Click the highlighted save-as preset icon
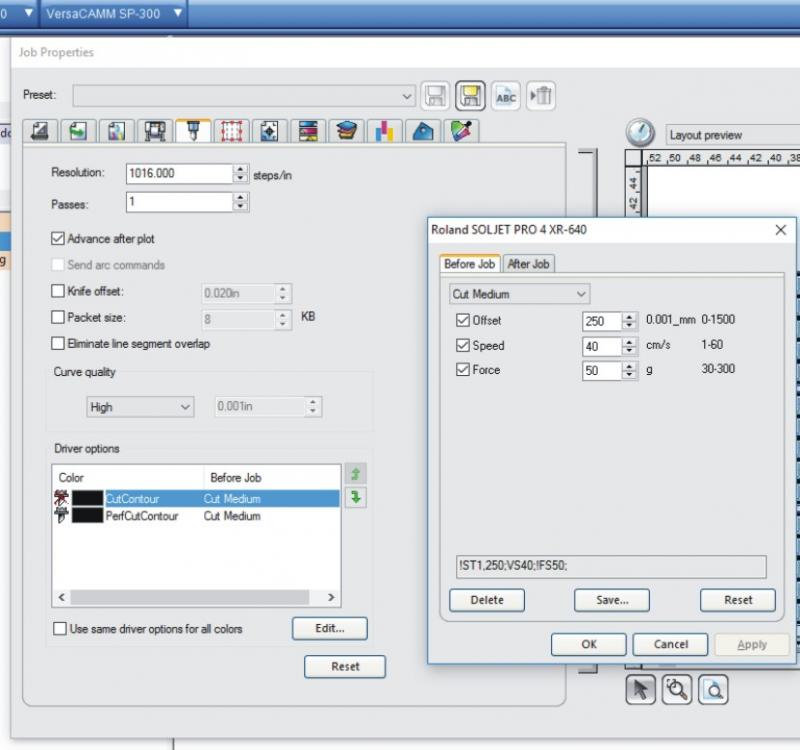The image size is (800, 750). (x=470, y=95)
